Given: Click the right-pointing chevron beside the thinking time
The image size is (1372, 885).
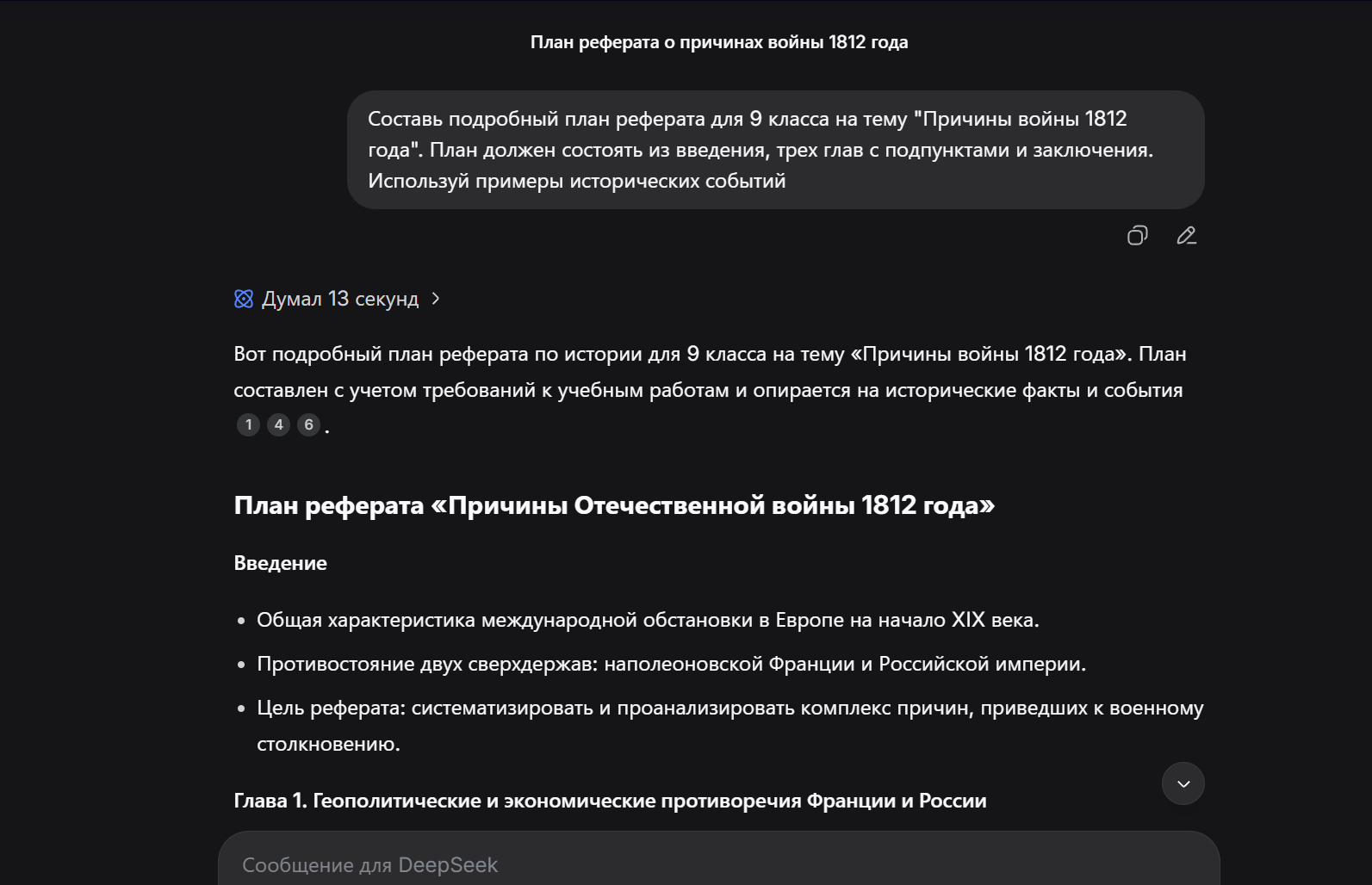Looking at the screenshot, I should [438, 298].
